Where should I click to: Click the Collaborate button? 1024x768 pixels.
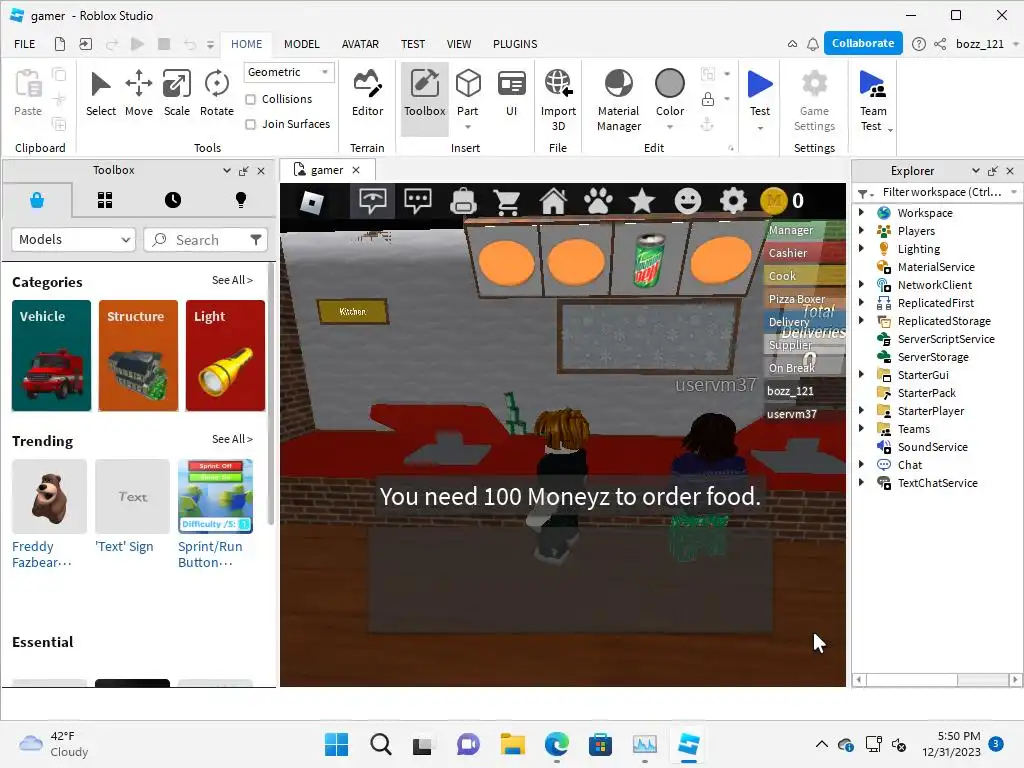(x=863, y=43)
